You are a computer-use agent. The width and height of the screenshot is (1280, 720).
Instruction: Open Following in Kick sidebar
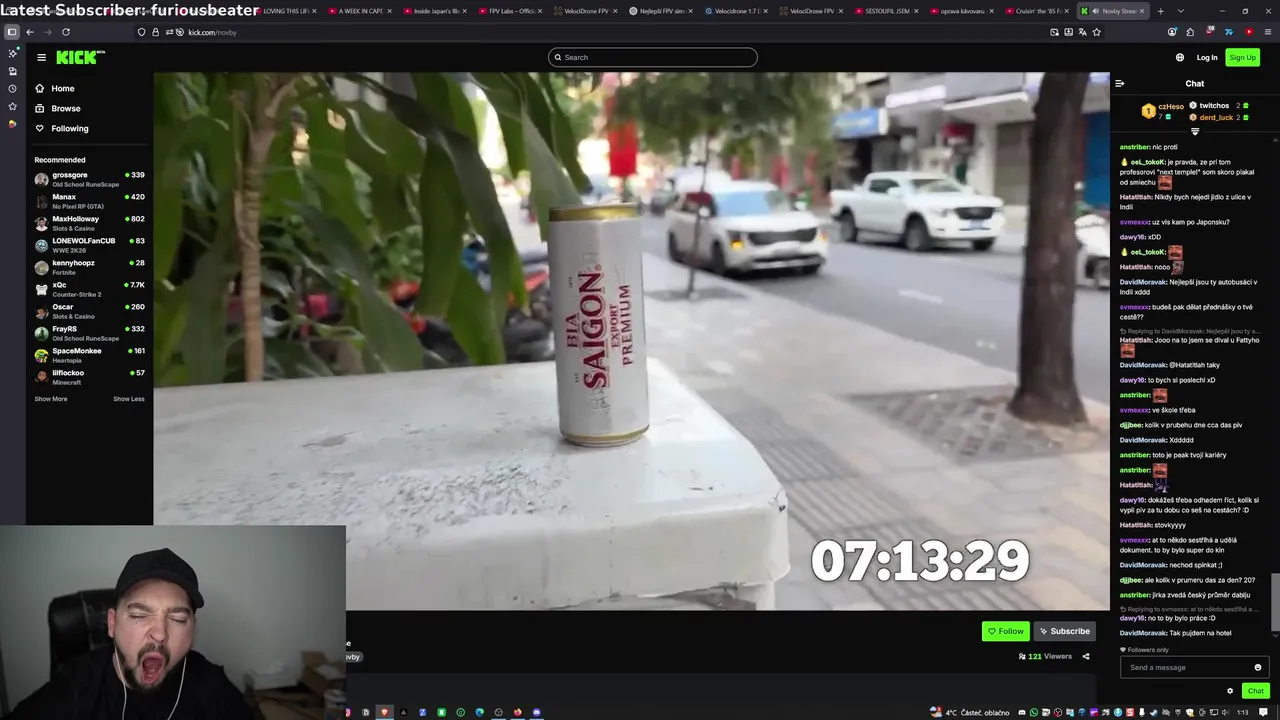[x=70, y=128]
